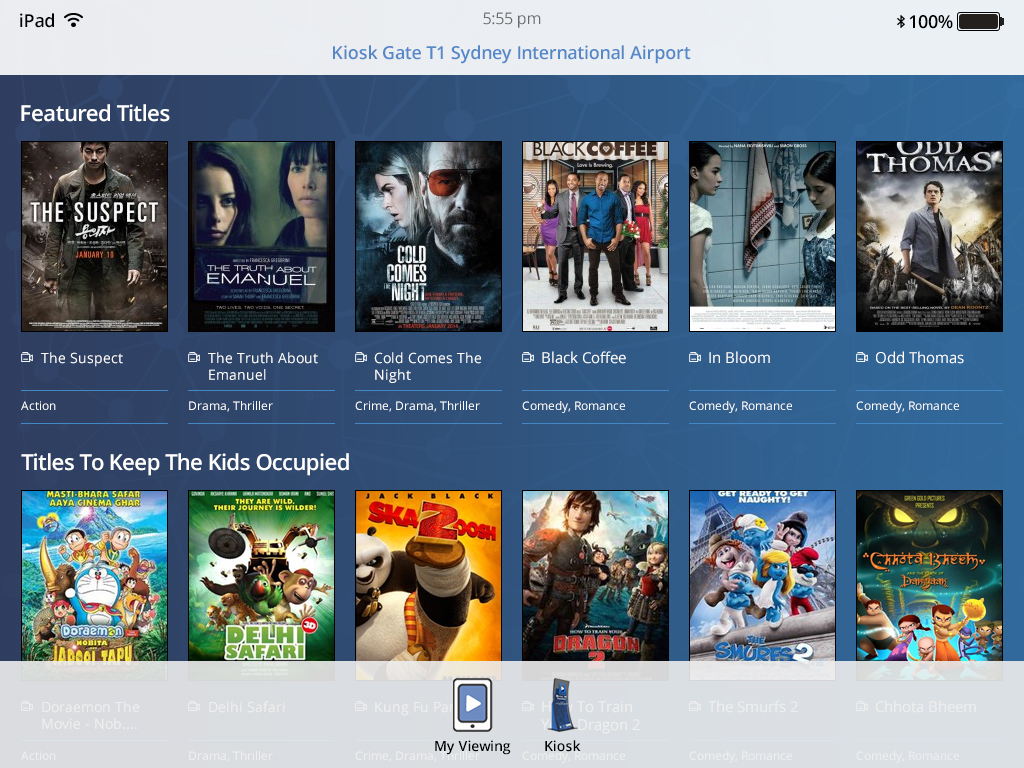Tap the 100% battery percentage text
The width and height of the screenshot is (1024, 768).
(x=931, y=22)
